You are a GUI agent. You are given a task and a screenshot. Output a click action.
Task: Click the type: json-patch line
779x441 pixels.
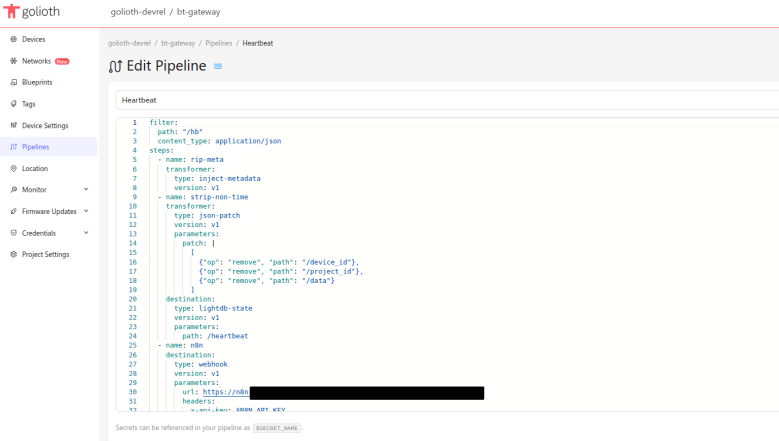point(207,216)
